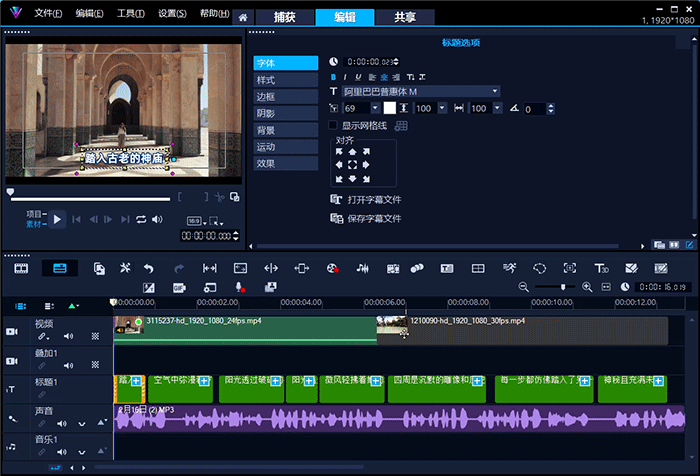Align title to center of screen
The image size is (700, 476).
click(x=352, y=165)
